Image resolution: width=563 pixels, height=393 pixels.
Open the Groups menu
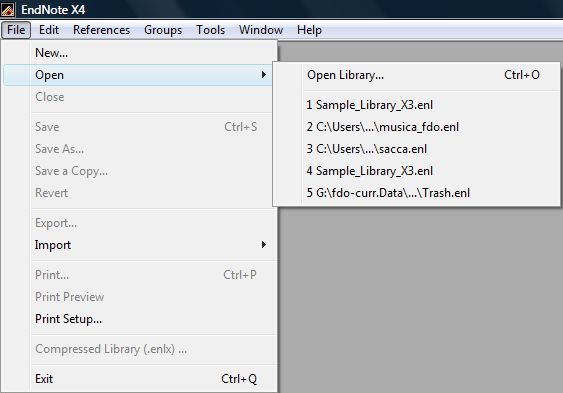(x=163, y=30)
